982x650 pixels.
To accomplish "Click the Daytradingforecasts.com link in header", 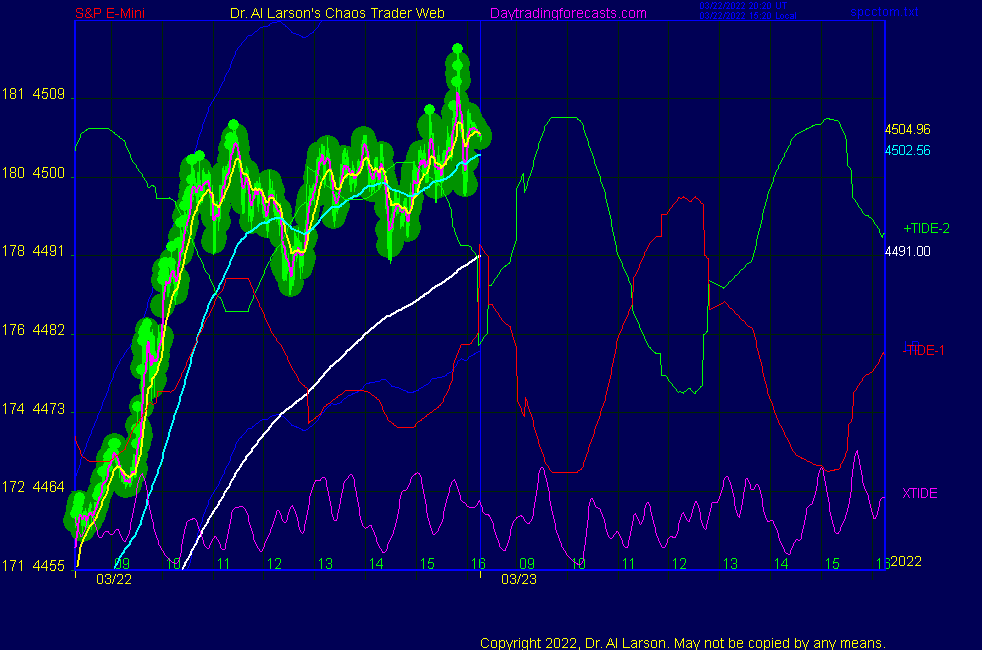I will point(567,13).
